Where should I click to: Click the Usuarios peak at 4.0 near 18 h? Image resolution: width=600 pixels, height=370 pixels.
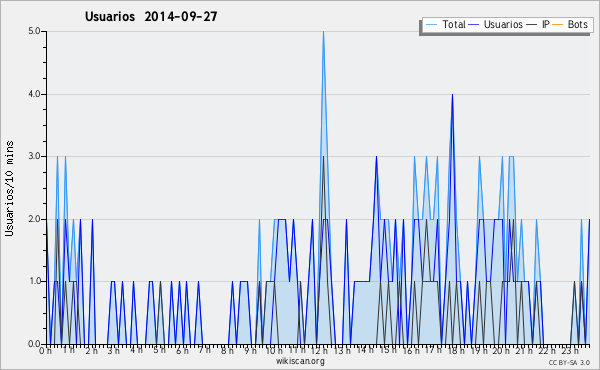(x=452, y=95)
